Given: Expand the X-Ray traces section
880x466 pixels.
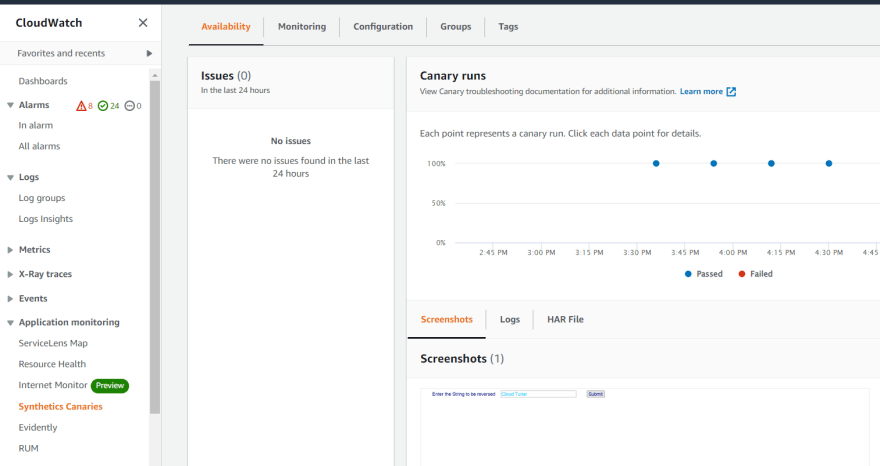Looking at the screenshot, I should pos(10,274).
